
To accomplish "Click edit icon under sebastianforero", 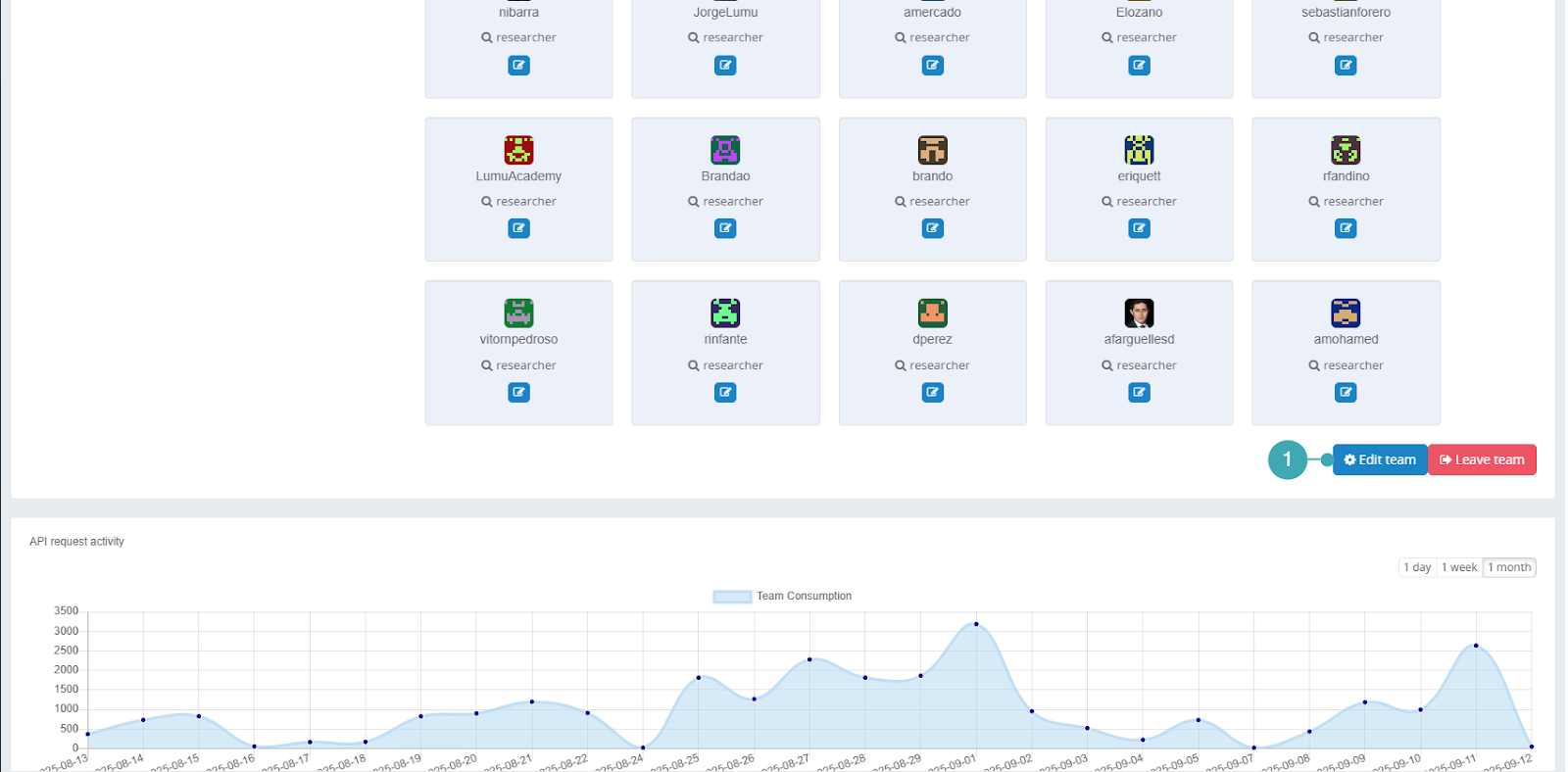I will [x=1346, y=66].
